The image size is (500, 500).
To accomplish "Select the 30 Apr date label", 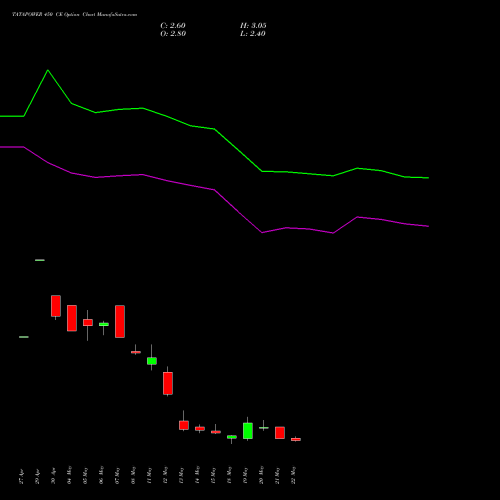I will click(x=53, y=477).
